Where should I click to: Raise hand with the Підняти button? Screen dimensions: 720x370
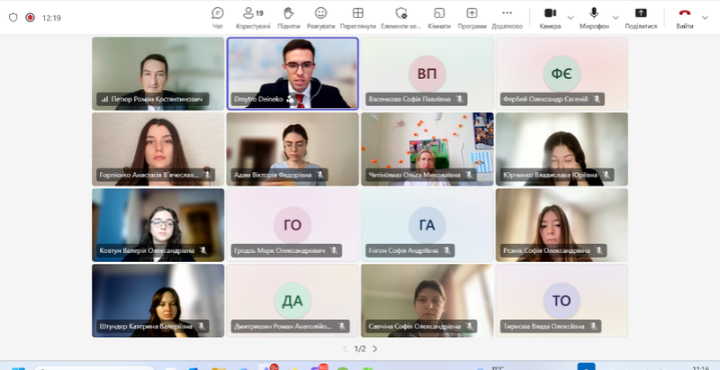pos(288,18)
